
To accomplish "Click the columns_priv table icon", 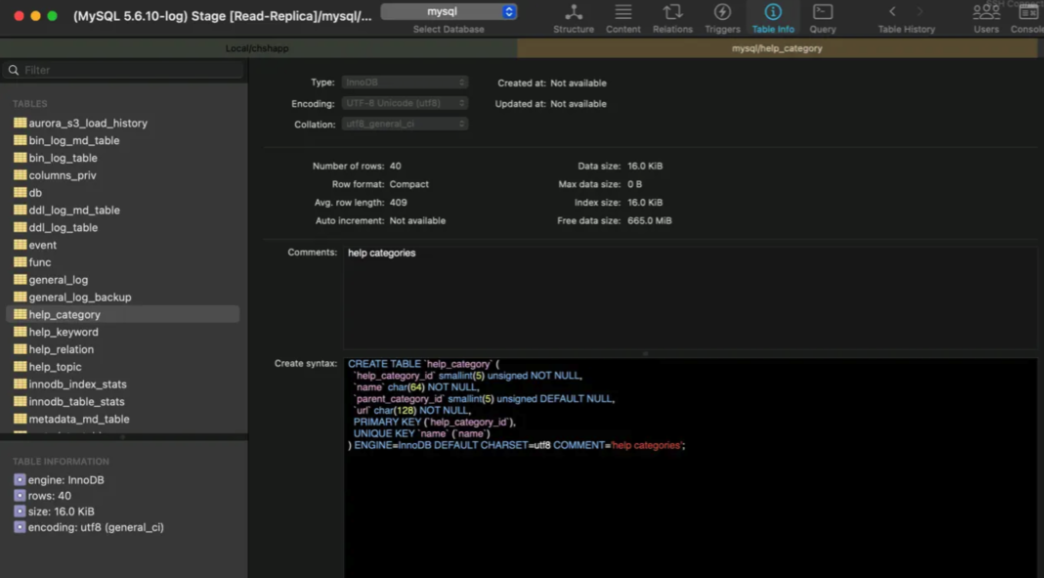I will (x=20, y=175).
